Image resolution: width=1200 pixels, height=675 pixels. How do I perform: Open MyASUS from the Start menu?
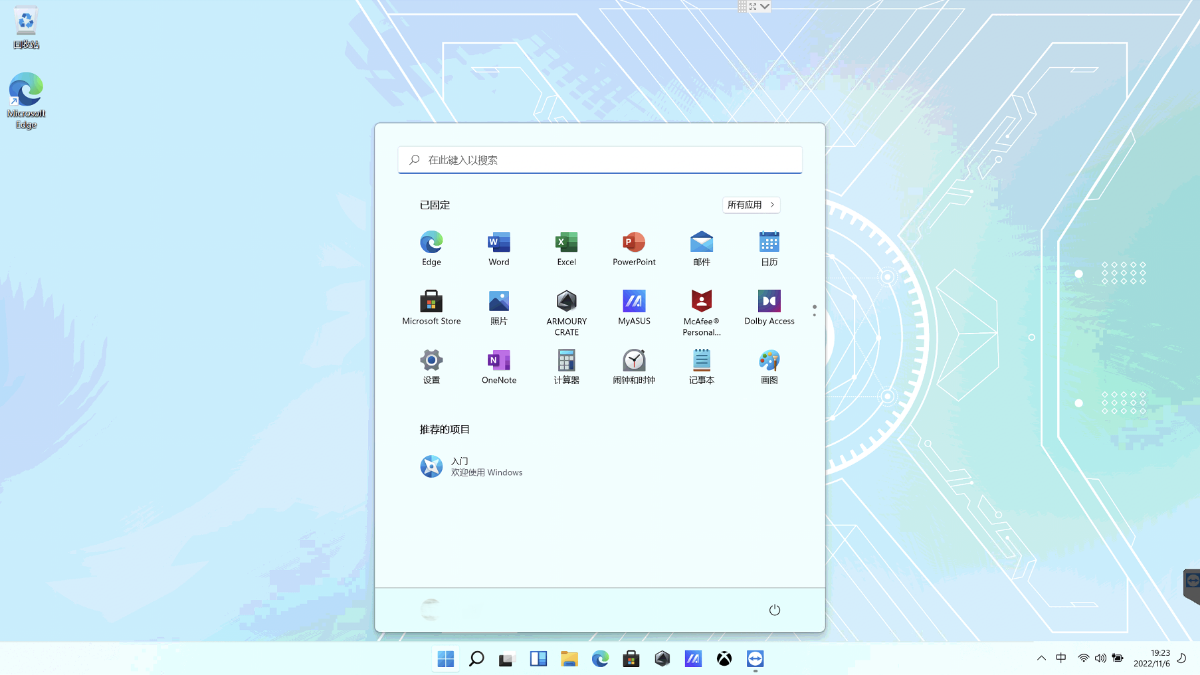634,307
